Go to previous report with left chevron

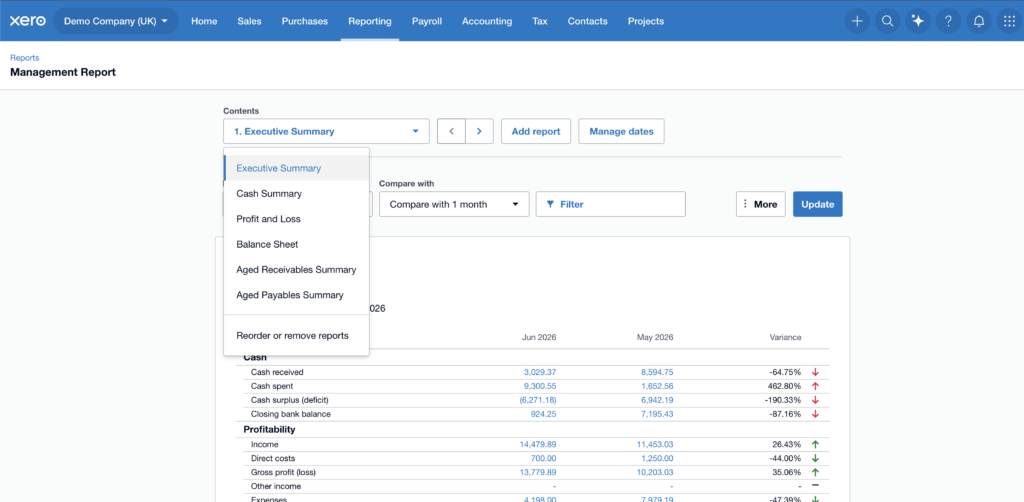(x=451, y=131)
